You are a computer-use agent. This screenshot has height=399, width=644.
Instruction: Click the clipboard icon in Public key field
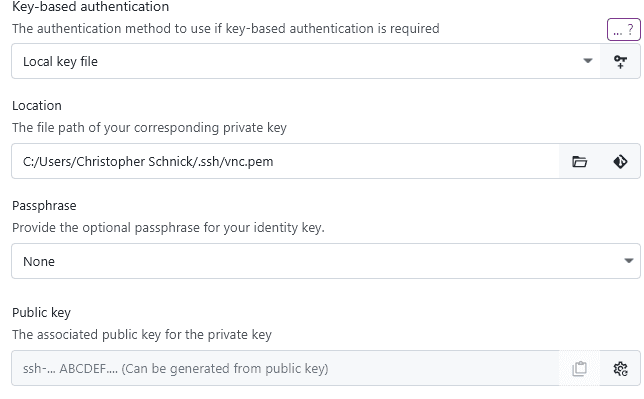click(580, 369)
